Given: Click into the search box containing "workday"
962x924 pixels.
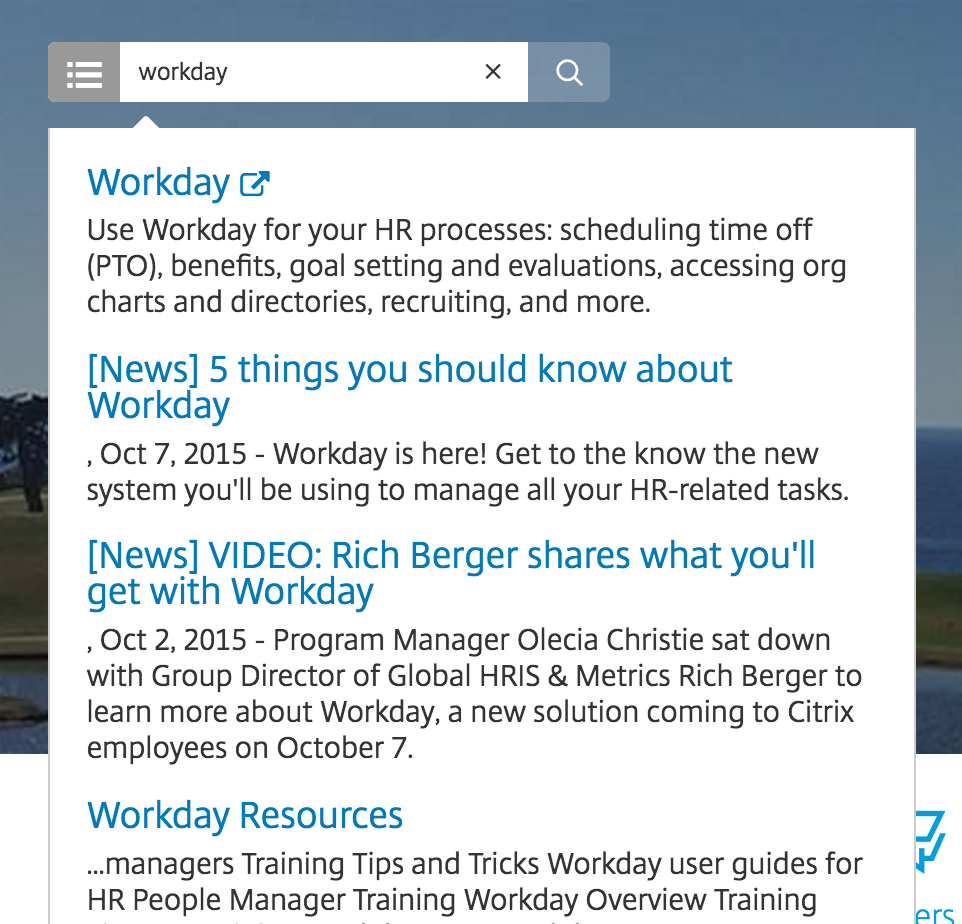Looking at the screenshot, I should tap(300, 72).
